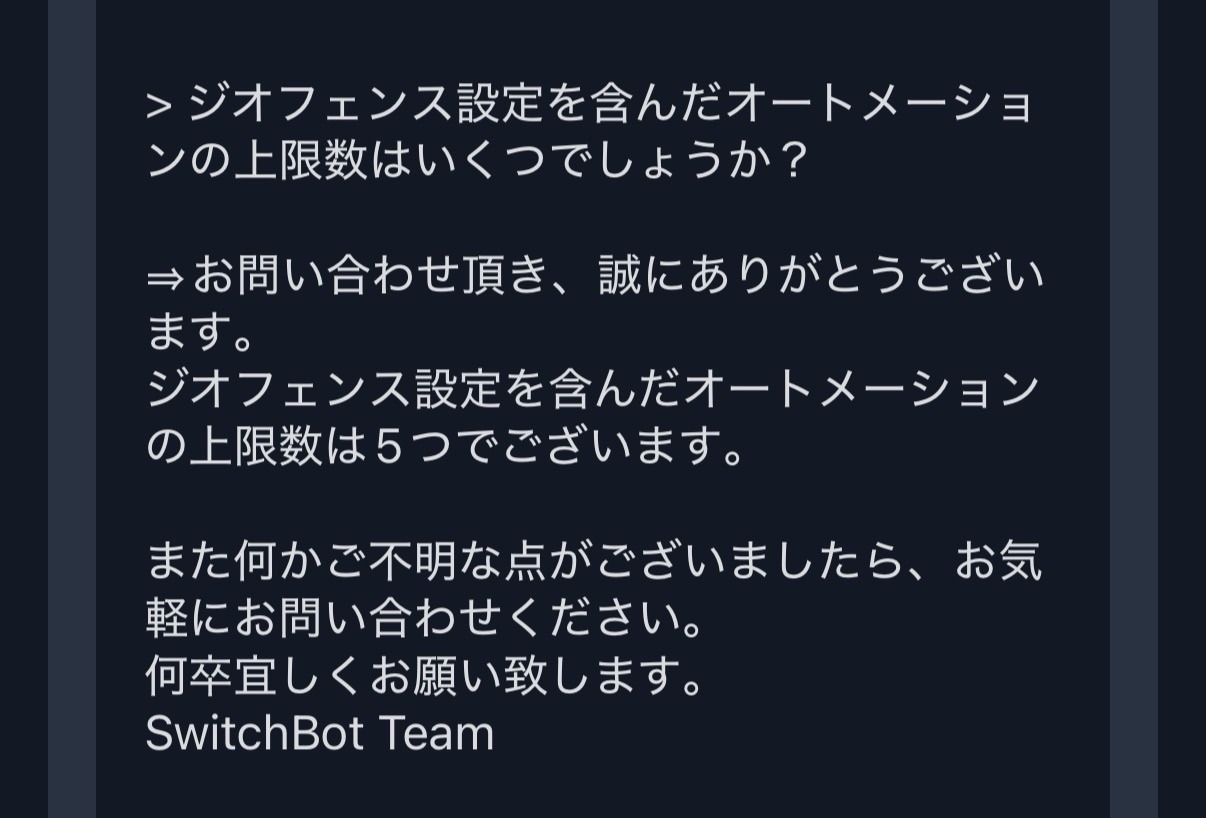This screenshot has height=818, width=1206.
Task: Click the word "Team" in the signature
Action: click(x=435, y=733)
